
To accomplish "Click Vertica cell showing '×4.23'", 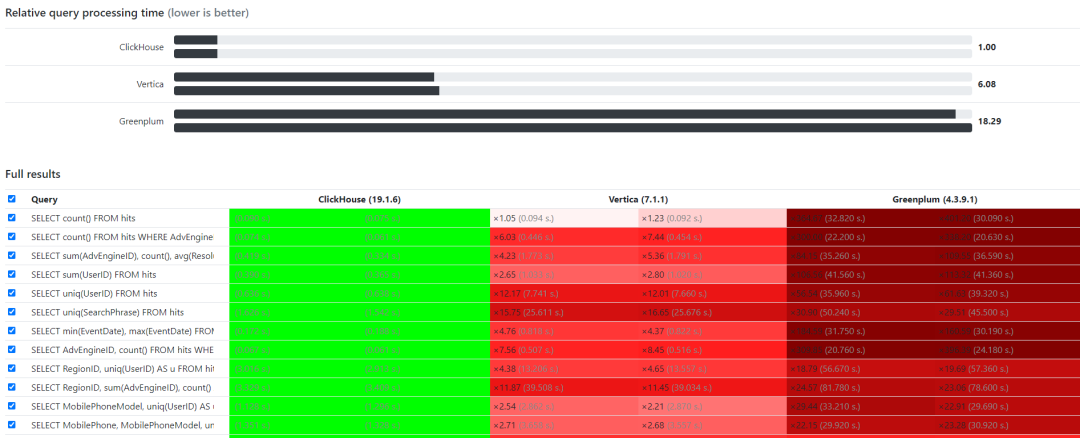I will tap(564, 256).
